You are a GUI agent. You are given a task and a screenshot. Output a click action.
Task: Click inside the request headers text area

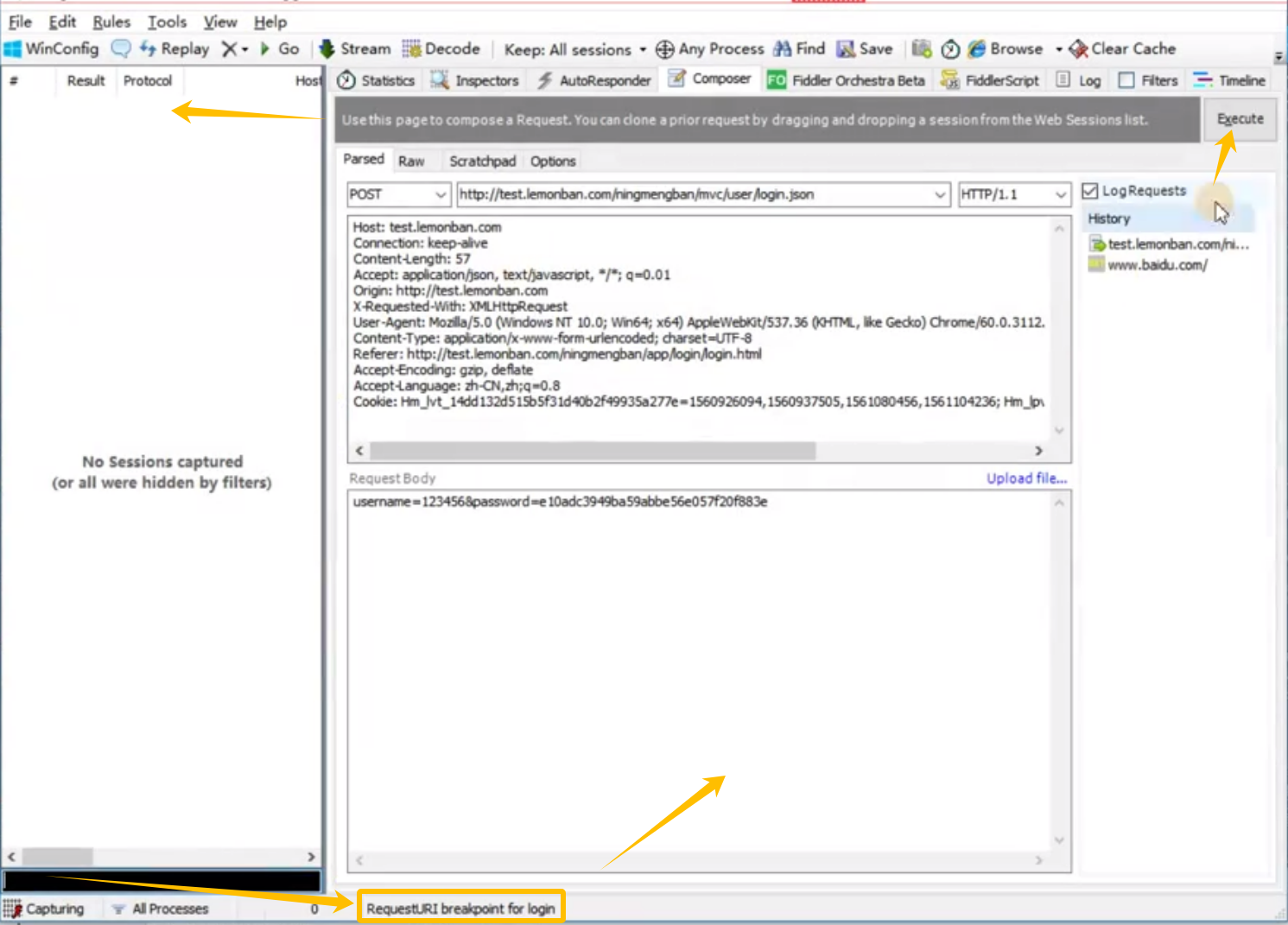[x=700, y=328]
